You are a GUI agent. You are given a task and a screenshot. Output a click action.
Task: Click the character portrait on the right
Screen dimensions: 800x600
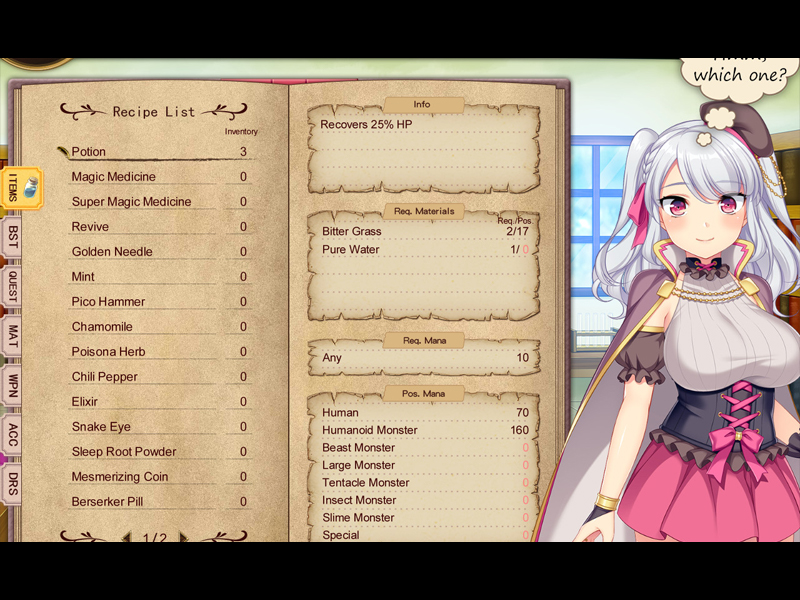click(x=700, y=300)
